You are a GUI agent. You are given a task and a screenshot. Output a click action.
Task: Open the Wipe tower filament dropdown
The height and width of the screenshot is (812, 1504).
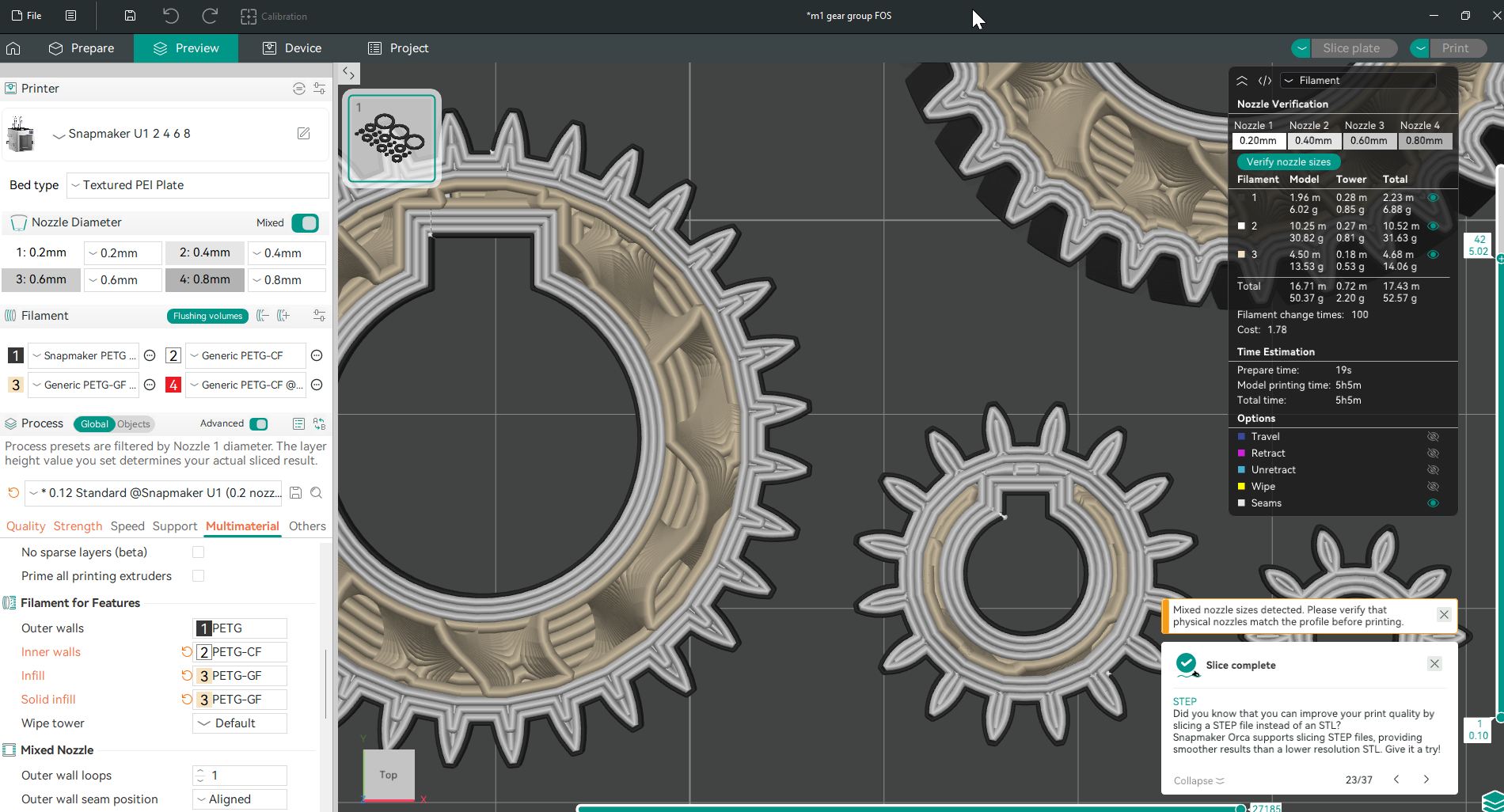tap(240, 723)
